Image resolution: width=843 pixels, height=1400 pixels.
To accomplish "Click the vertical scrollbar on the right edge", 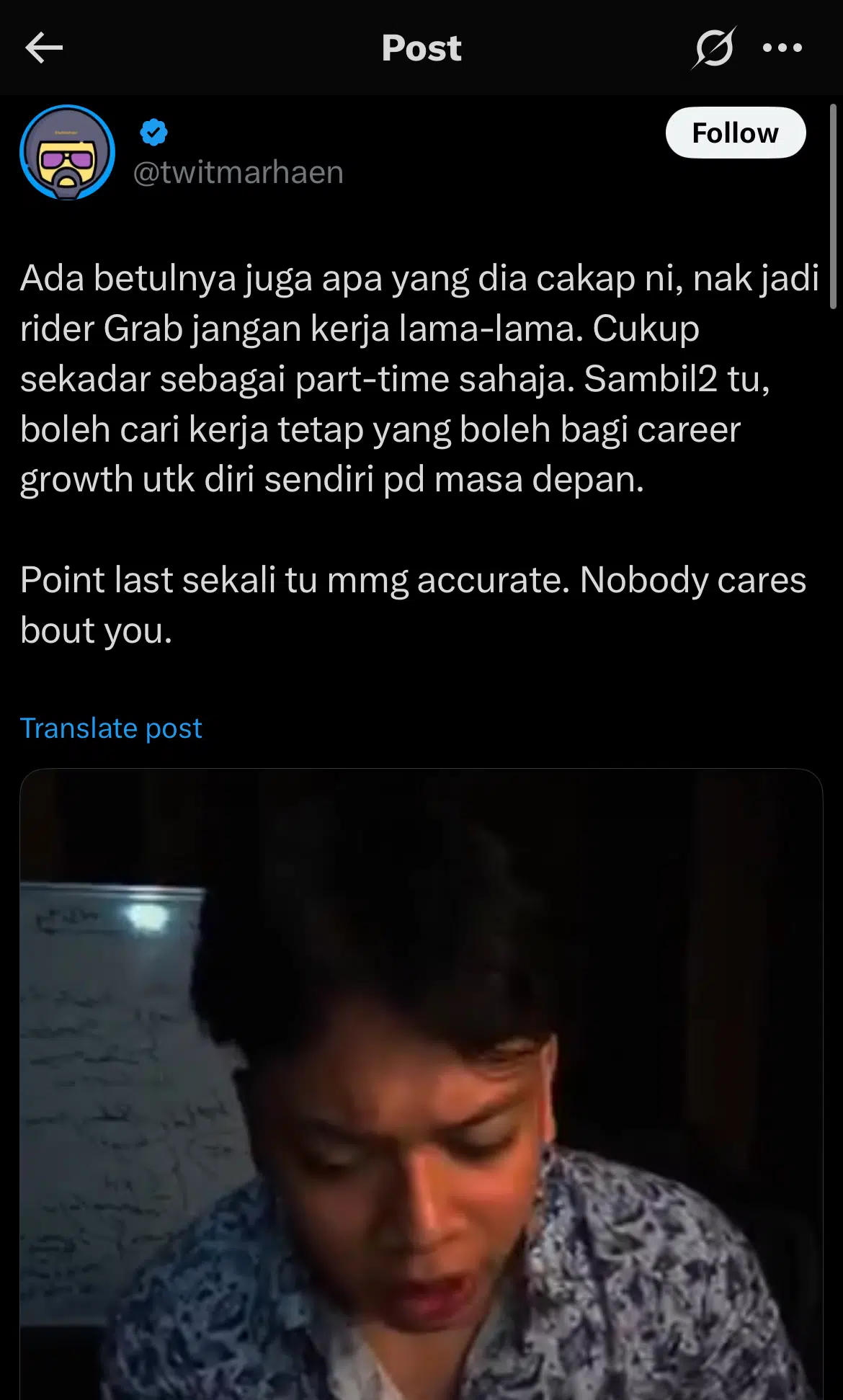I will (x=833, y=207).
